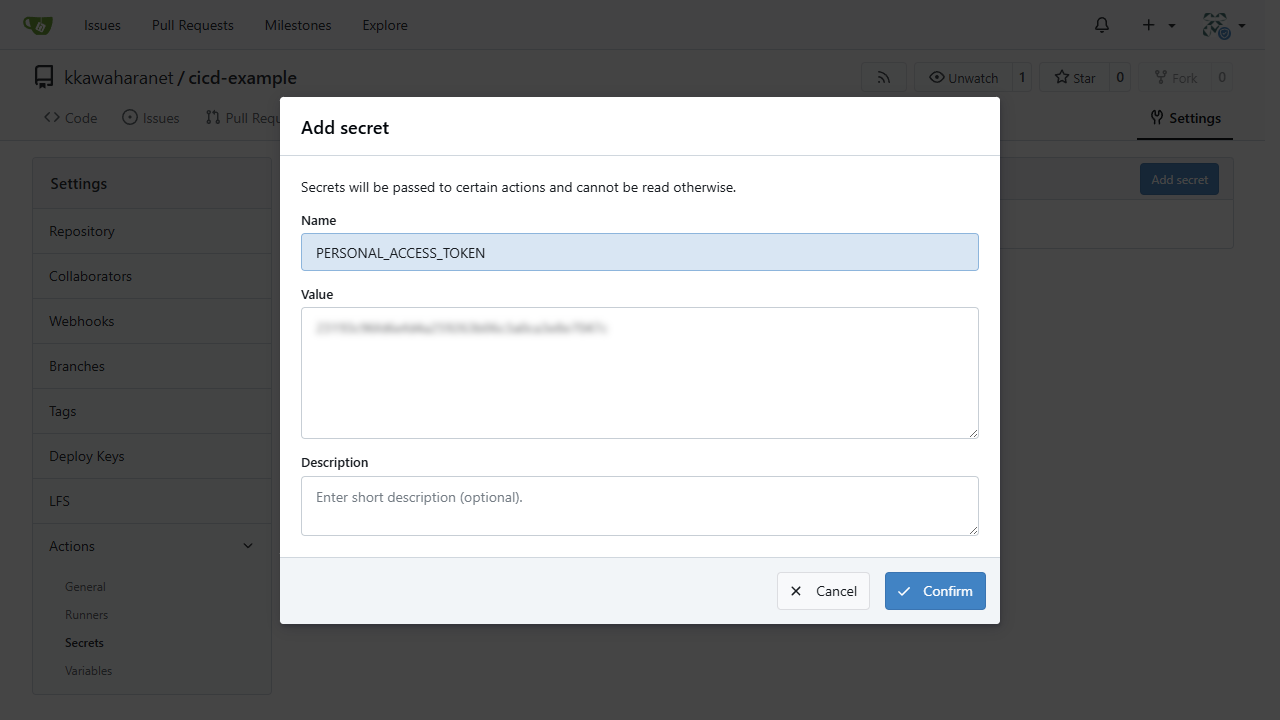Image resolution: width=1280 pixels, height=720 pixels.
Task: Click the Description text area
Action: pos(640,506)
